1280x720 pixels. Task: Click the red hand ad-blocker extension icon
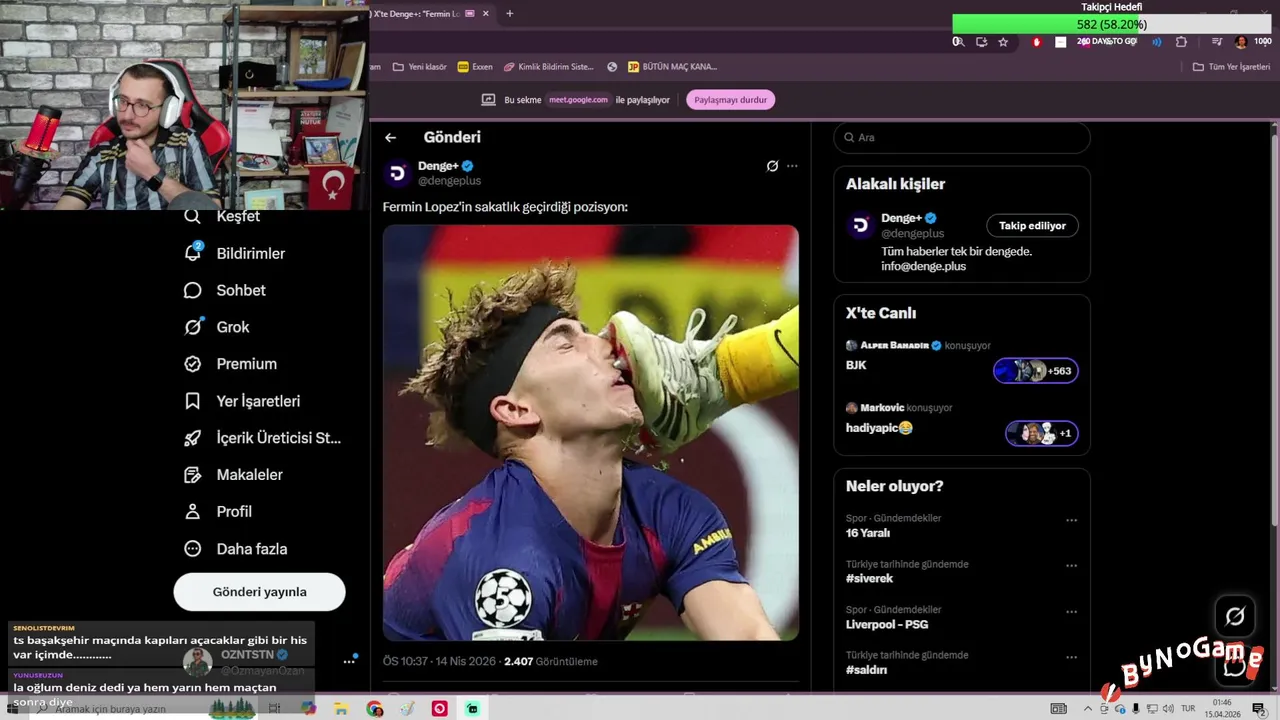1036,42
